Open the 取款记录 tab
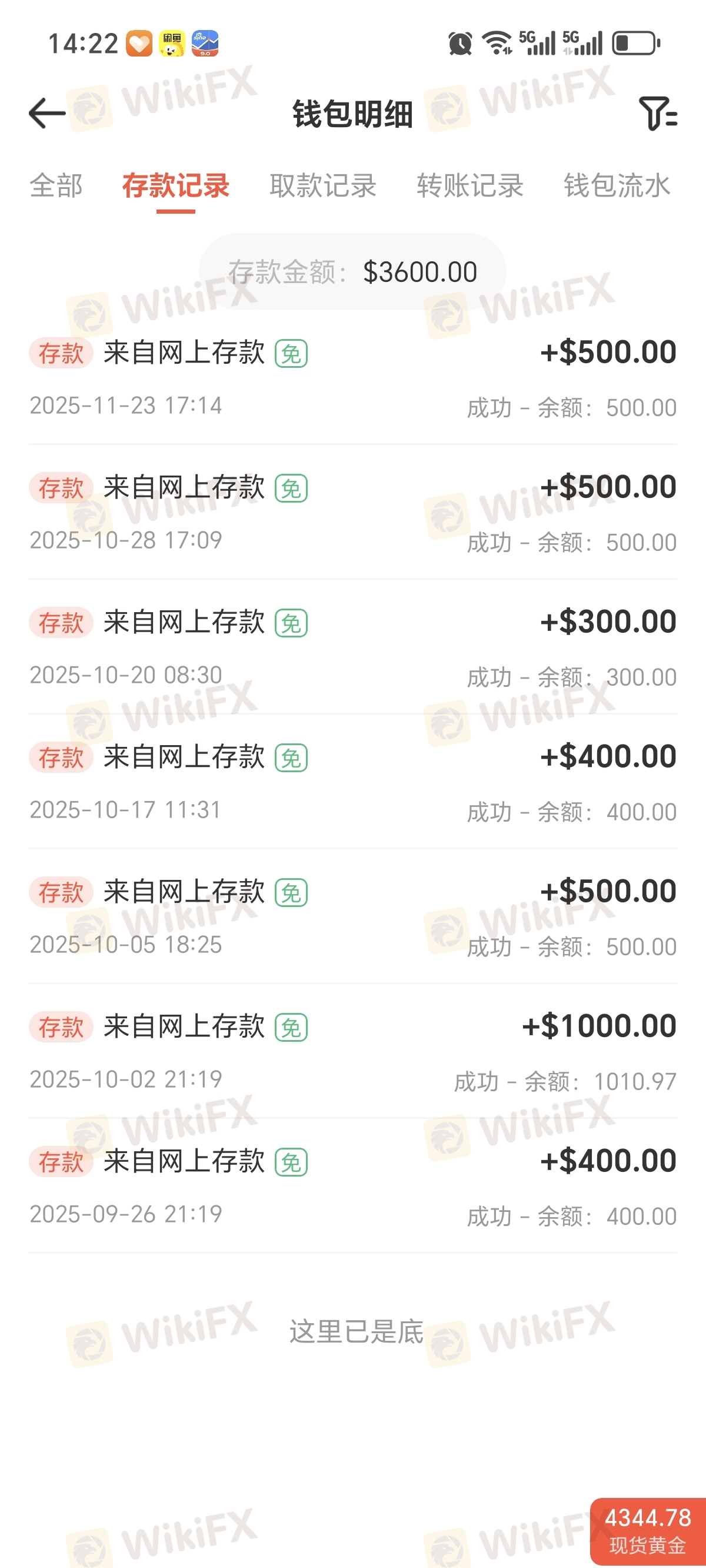 pyautogui.click(x=323, y=185)
